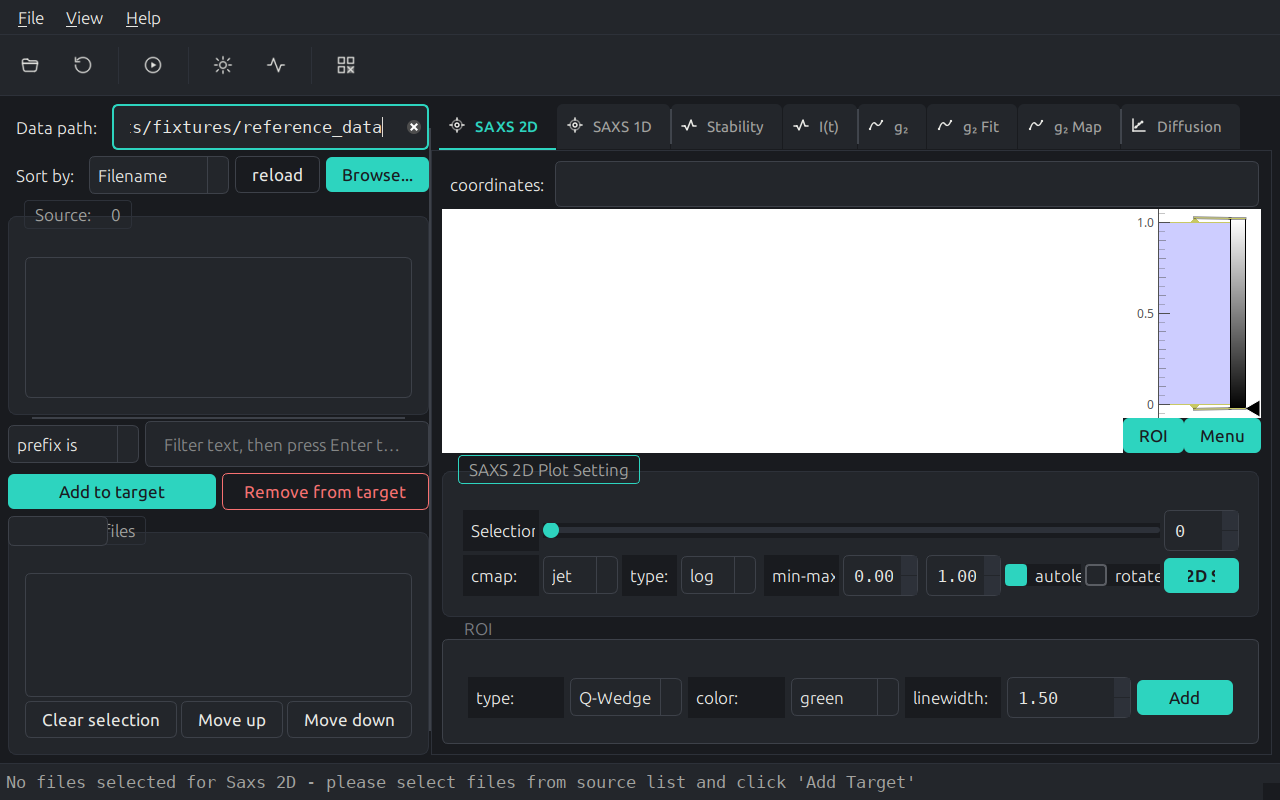Switch to the Diffusion tab
Viewport: 1280px width, 800px height.
pyautogui.click(x=1179, y=127)
